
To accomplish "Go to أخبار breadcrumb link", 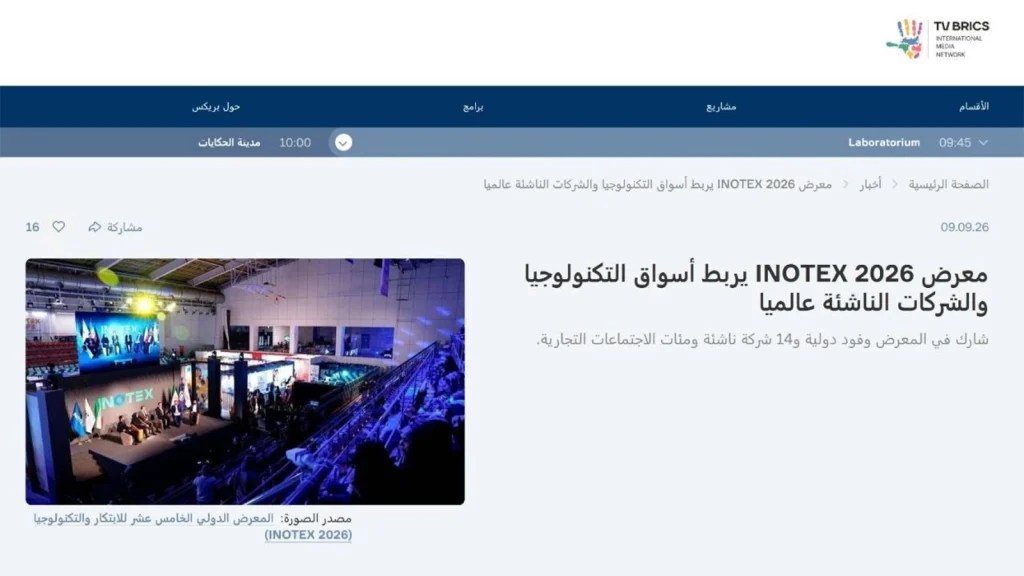I will (870, 185).
